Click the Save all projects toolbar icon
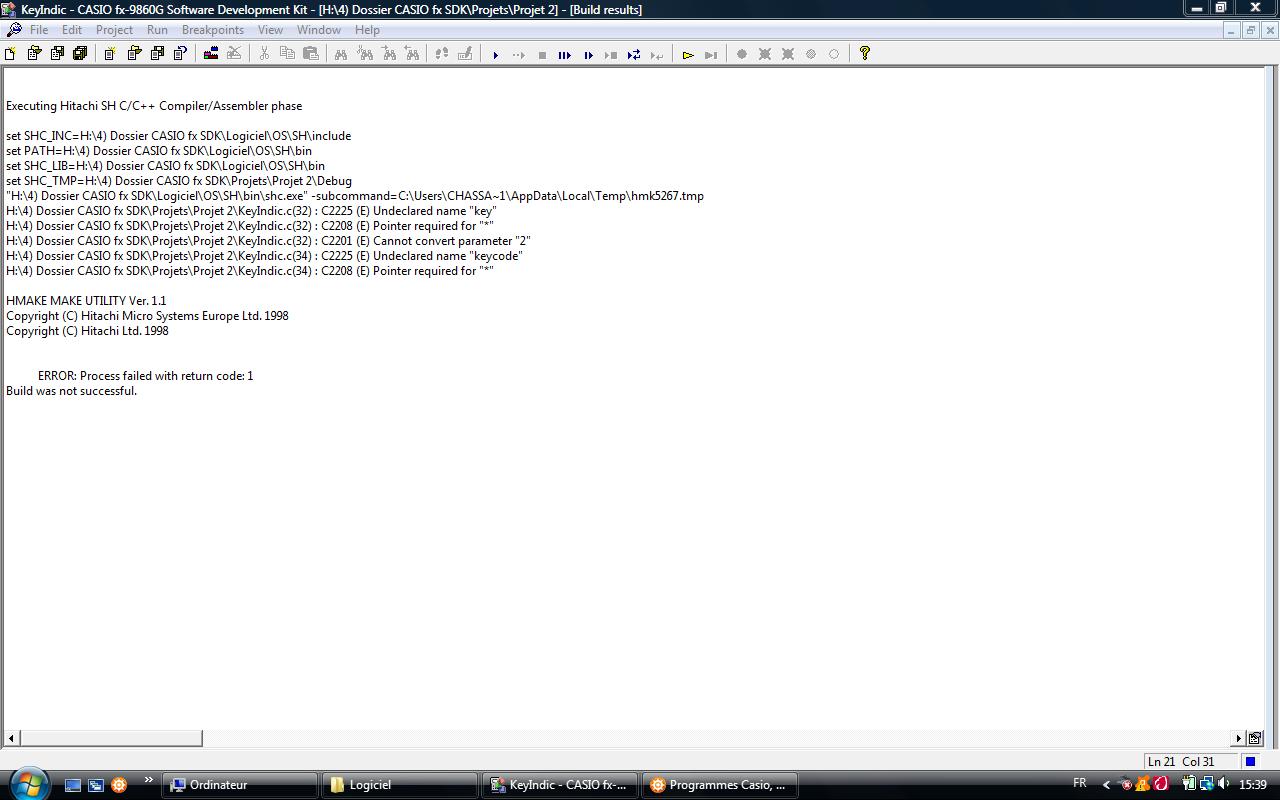The width and height of the screenshot is (1280, 800). pos(80,54)
